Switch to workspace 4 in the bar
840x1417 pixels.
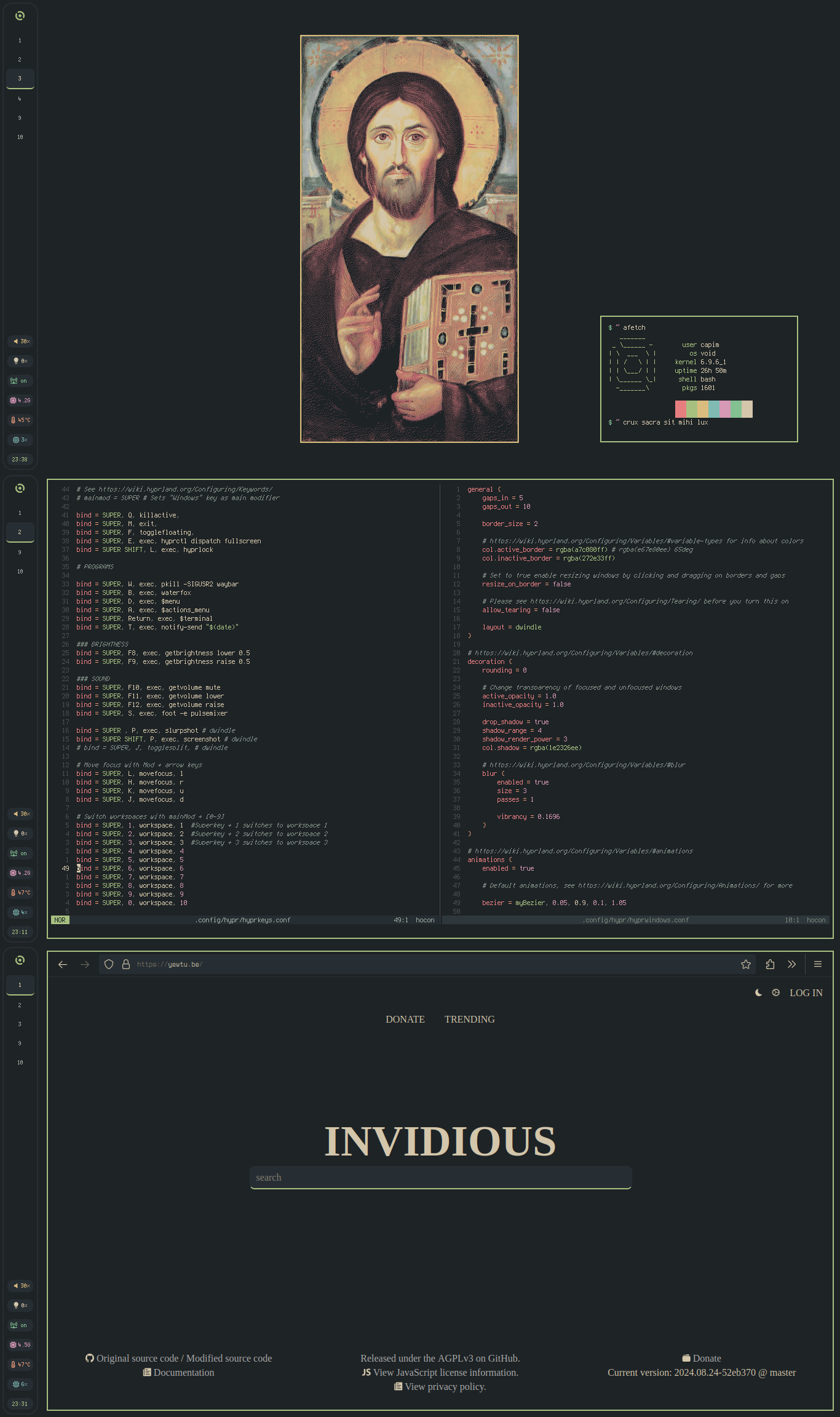pyautogui.click(x=20, y=98)
